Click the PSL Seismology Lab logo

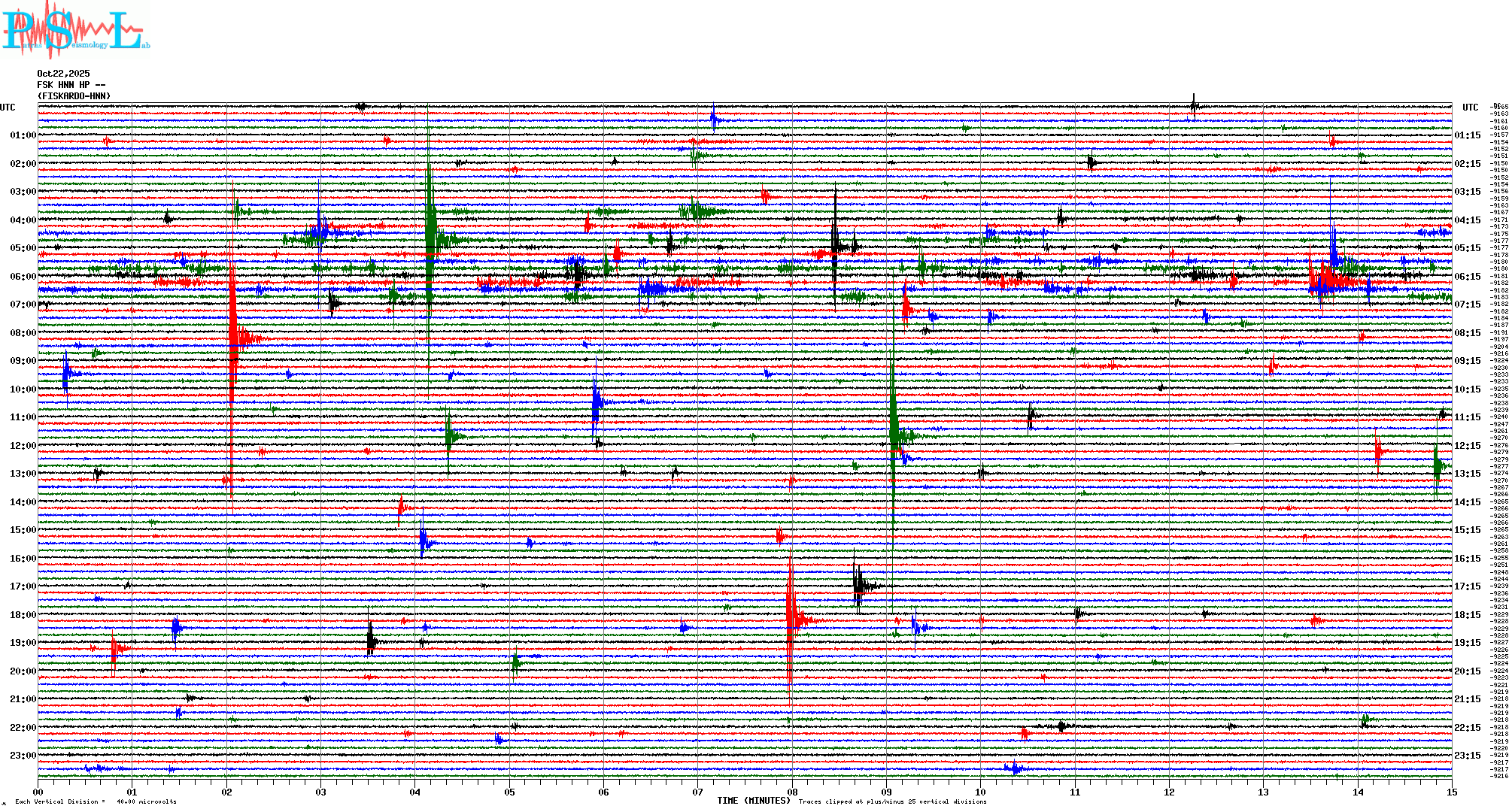(75, 30)
